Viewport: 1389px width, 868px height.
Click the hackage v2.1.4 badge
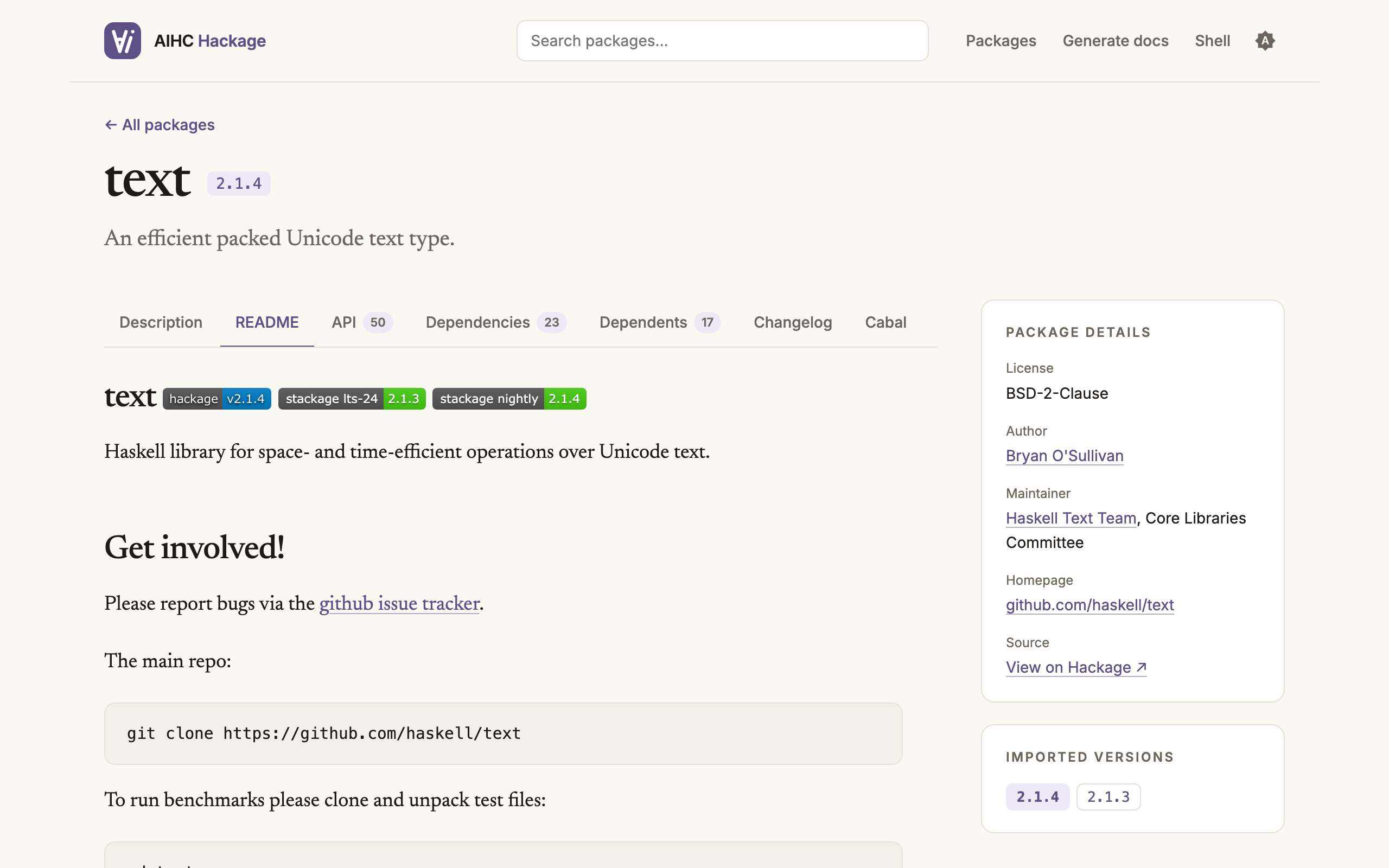[x=217, y=398]
